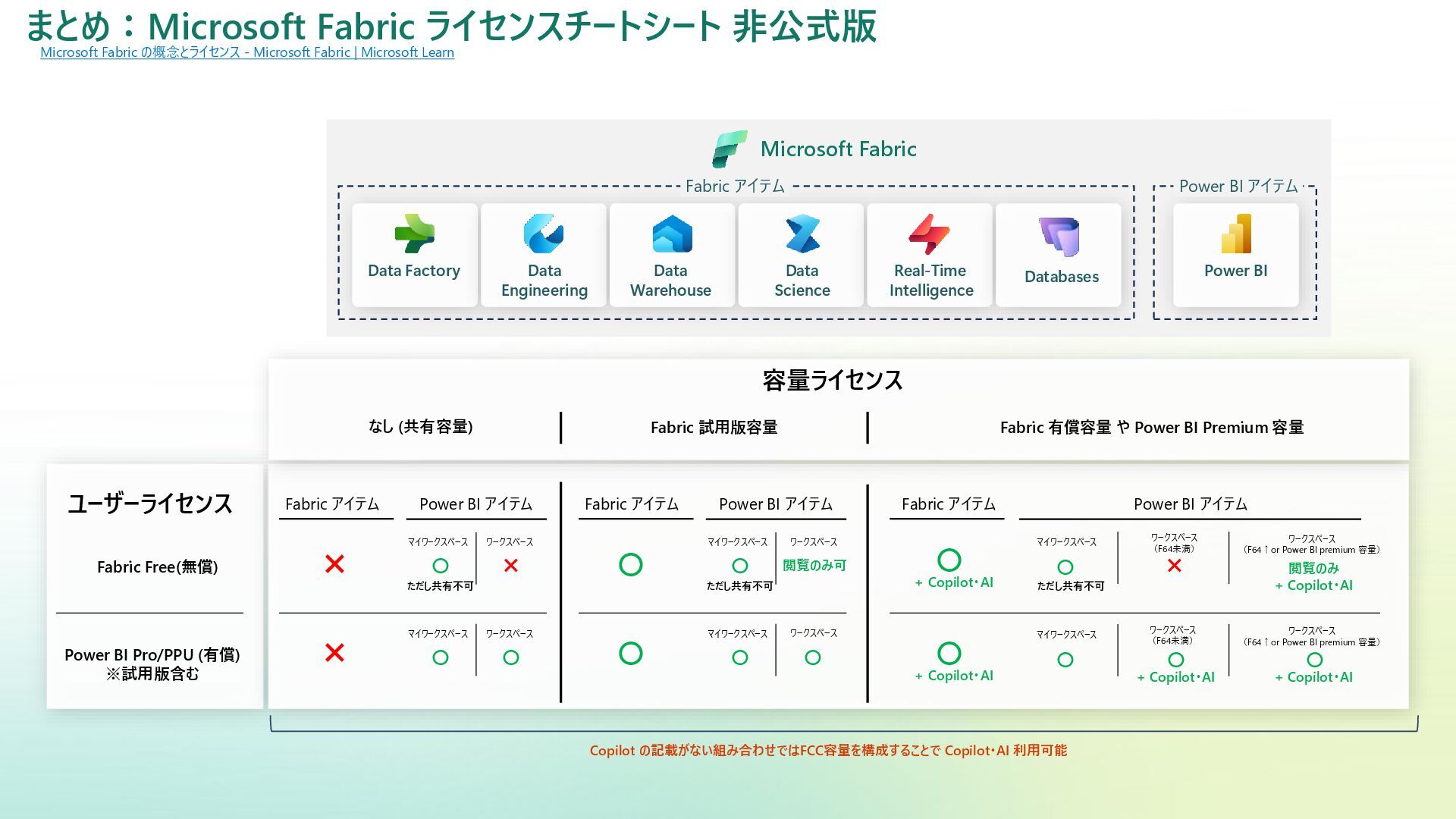The image size is (1456, 819).
Task: Click the Data Science icon
Action: (802, 234)
